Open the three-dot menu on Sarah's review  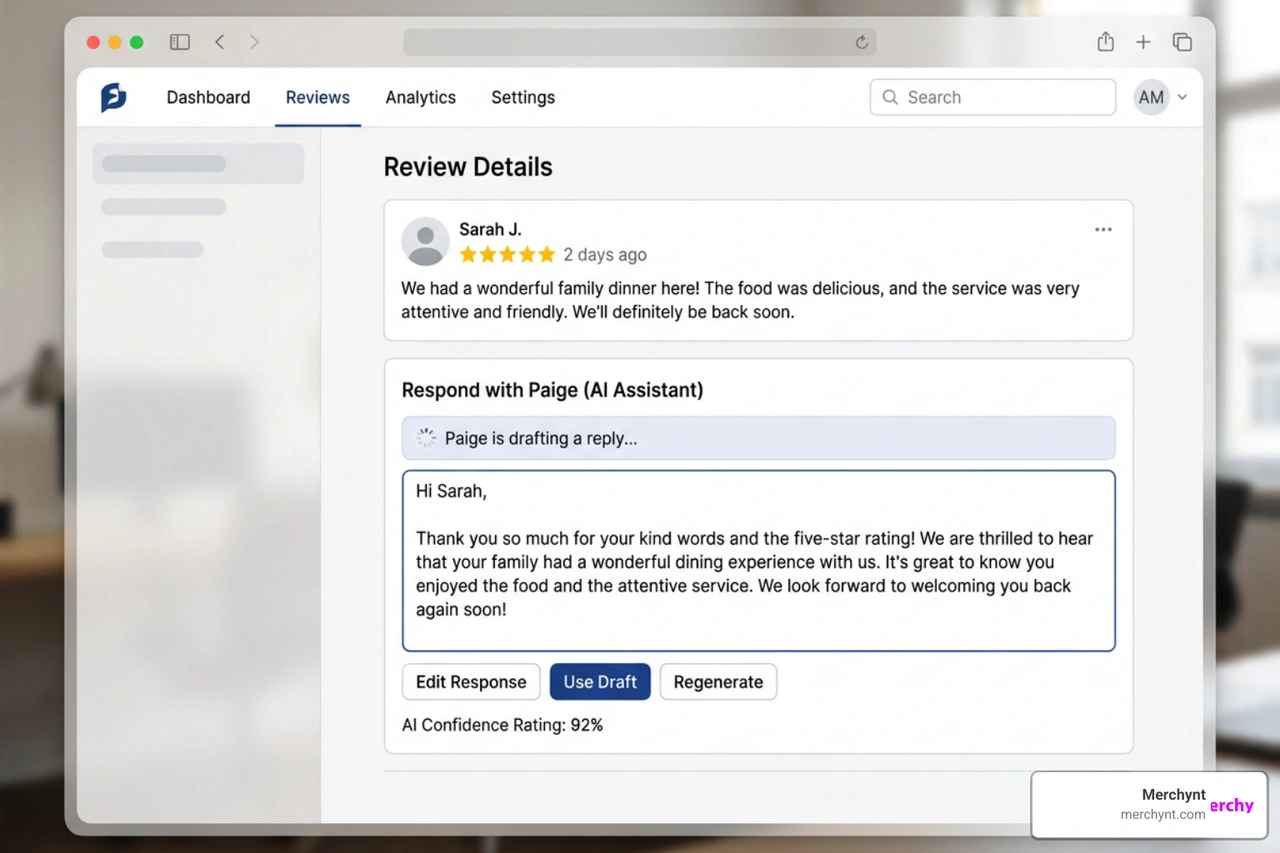tap(1103, 229)
